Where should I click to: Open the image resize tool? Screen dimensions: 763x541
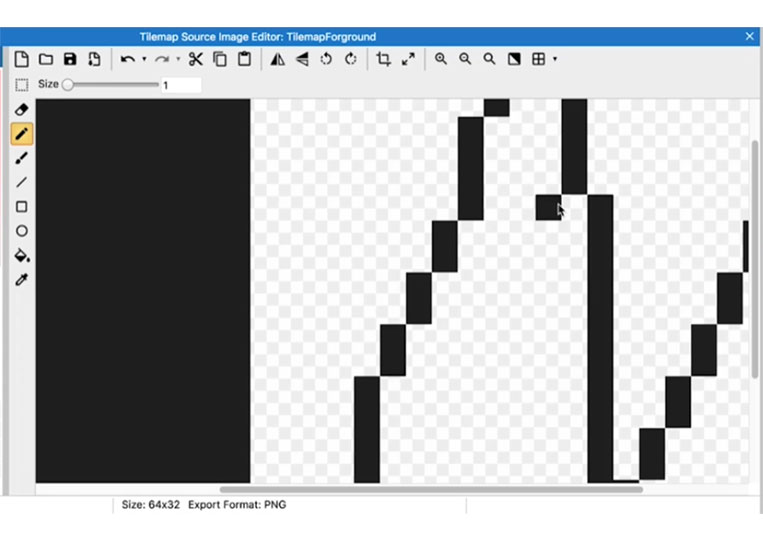[x=408, y=59]
